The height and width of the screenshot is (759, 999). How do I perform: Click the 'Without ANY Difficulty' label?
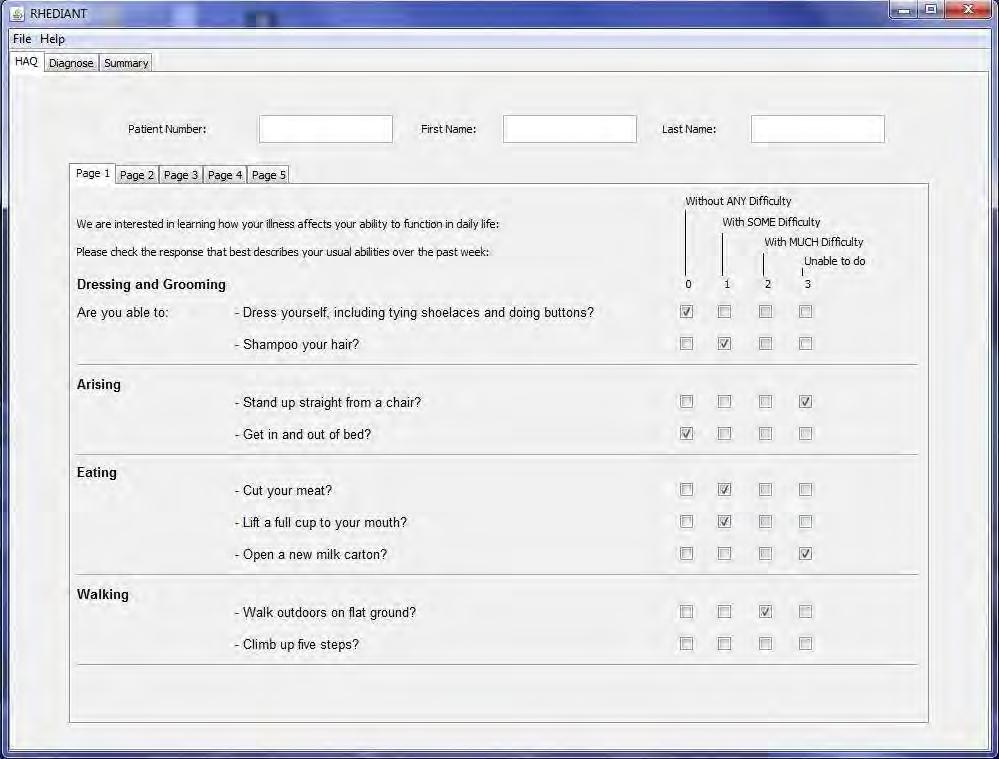point(738,201)
